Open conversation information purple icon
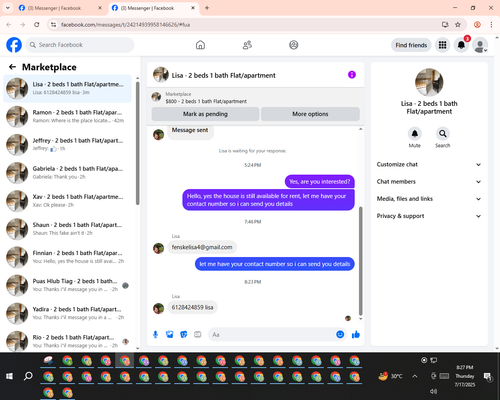 click(x=352, y=75)
